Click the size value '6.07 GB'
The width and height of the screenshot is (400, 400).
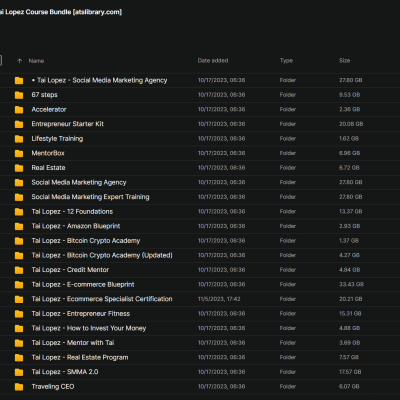349,387
